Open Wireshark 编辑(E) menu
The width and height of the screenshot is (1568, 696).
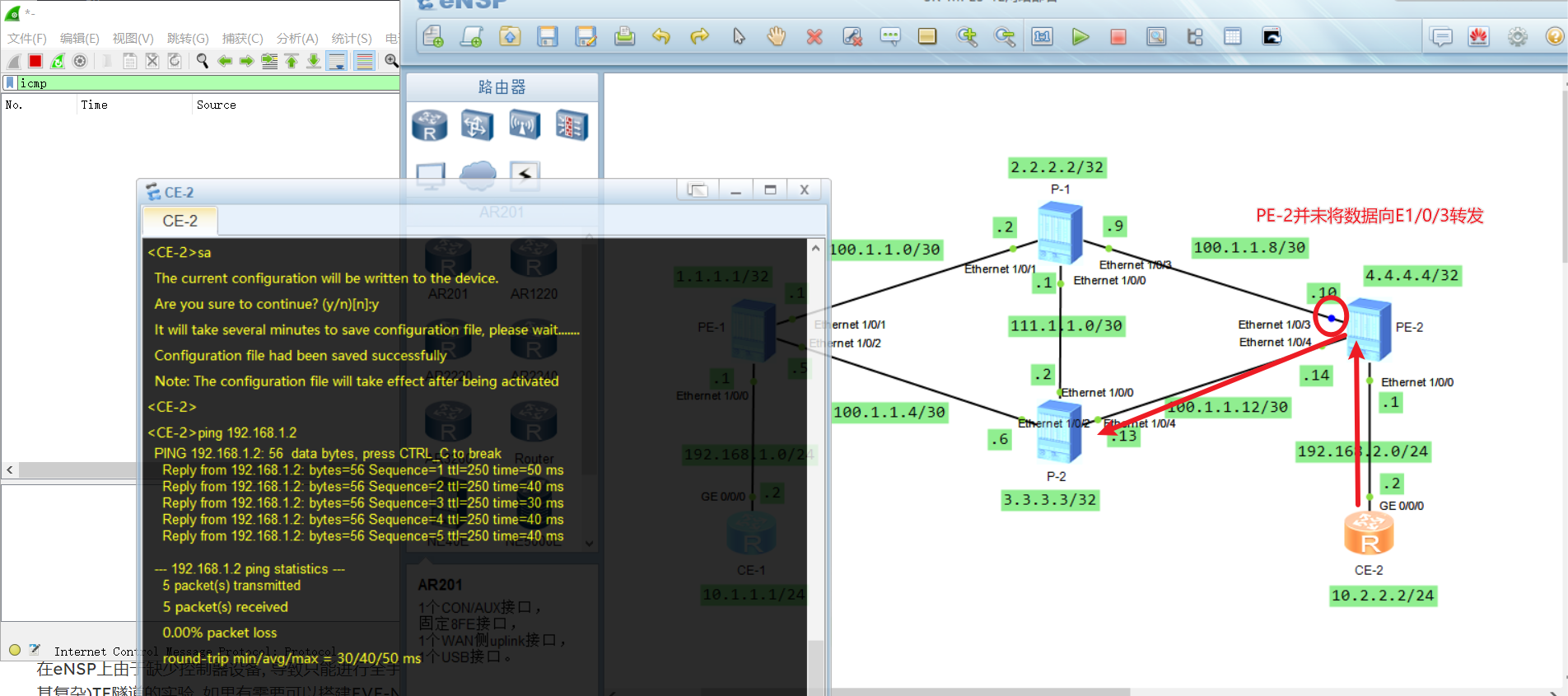(x=80, y=39)
